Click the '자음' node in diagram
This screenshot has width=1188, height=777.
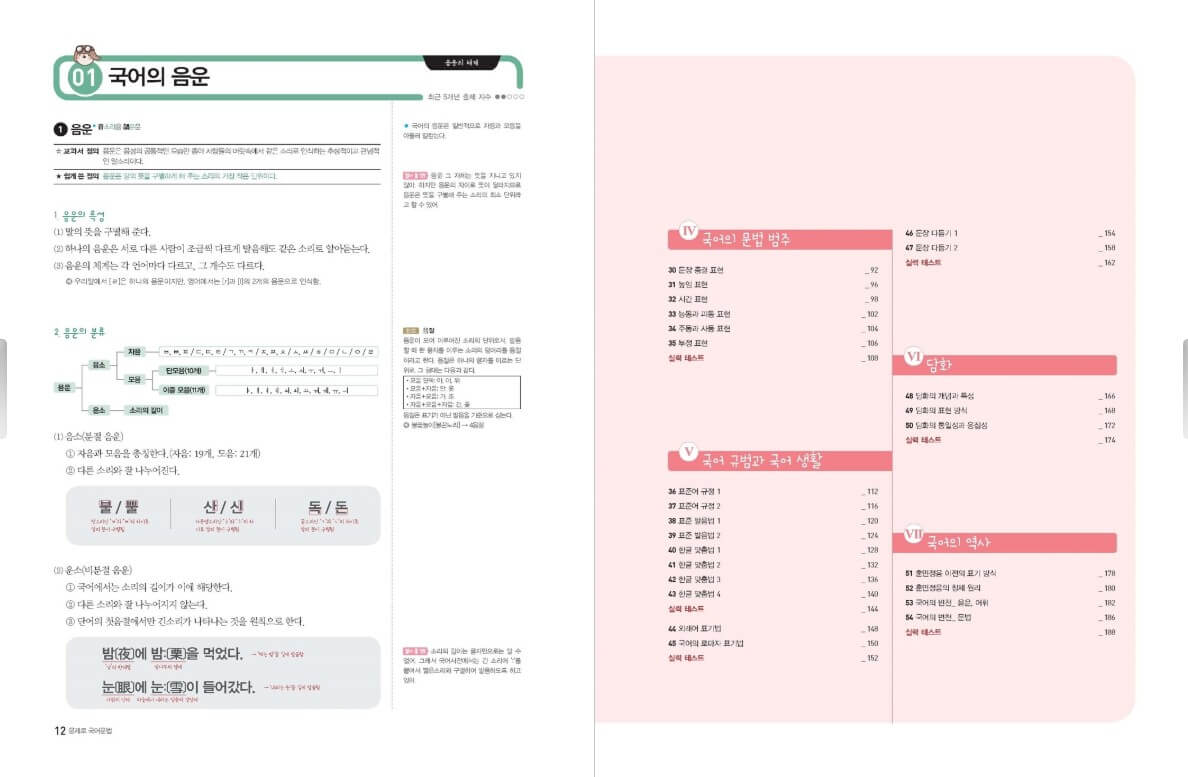coord(134,351)
